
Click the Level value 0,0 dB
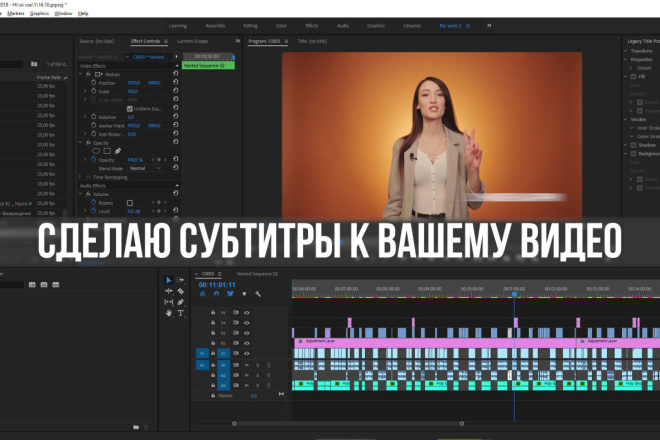coord(134,211)
